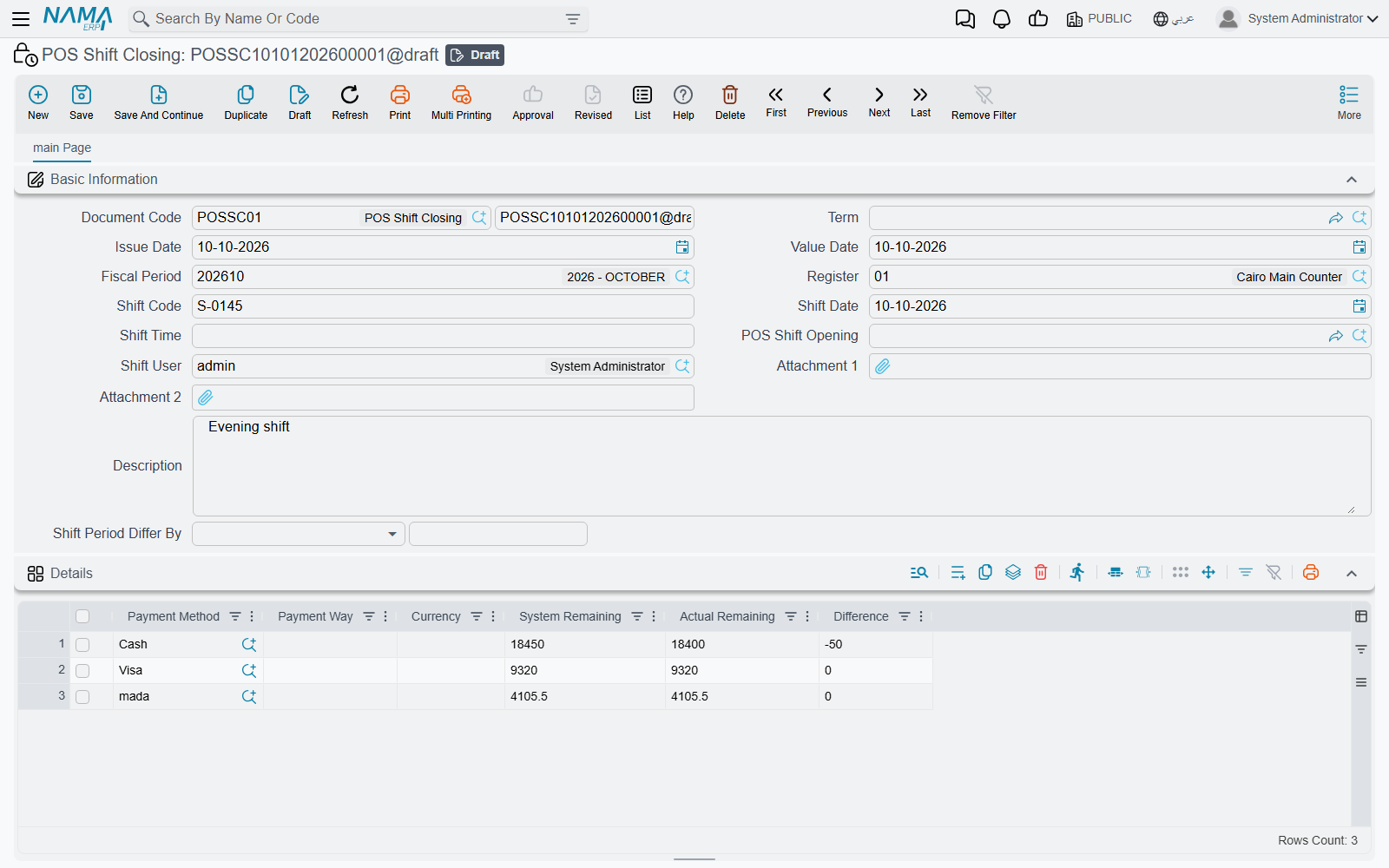Click the Search By Name Or Code box
Screen dimensions: 1389x868
click(x=358, y=19)
